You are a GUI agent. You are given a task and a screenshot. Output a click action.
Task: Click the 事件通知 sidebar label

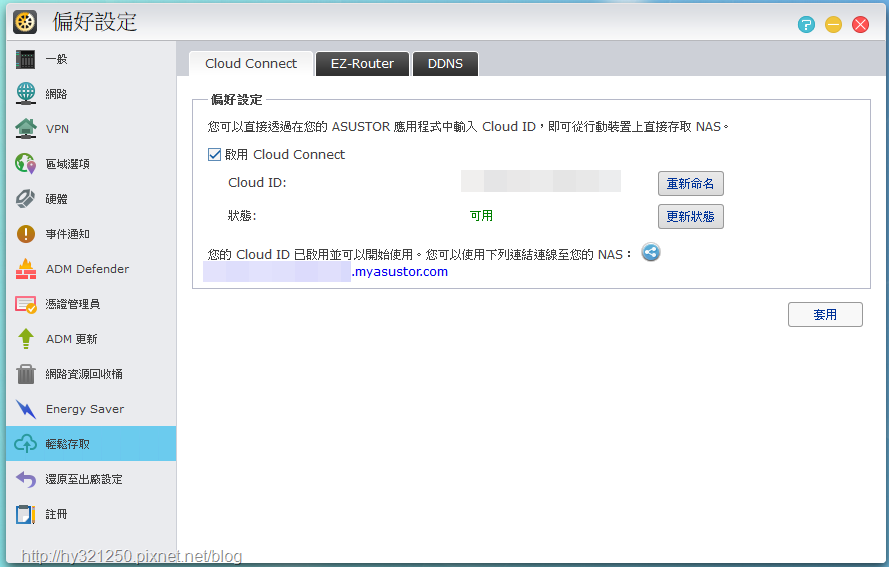pyautogui.click(x=67, y=234)
